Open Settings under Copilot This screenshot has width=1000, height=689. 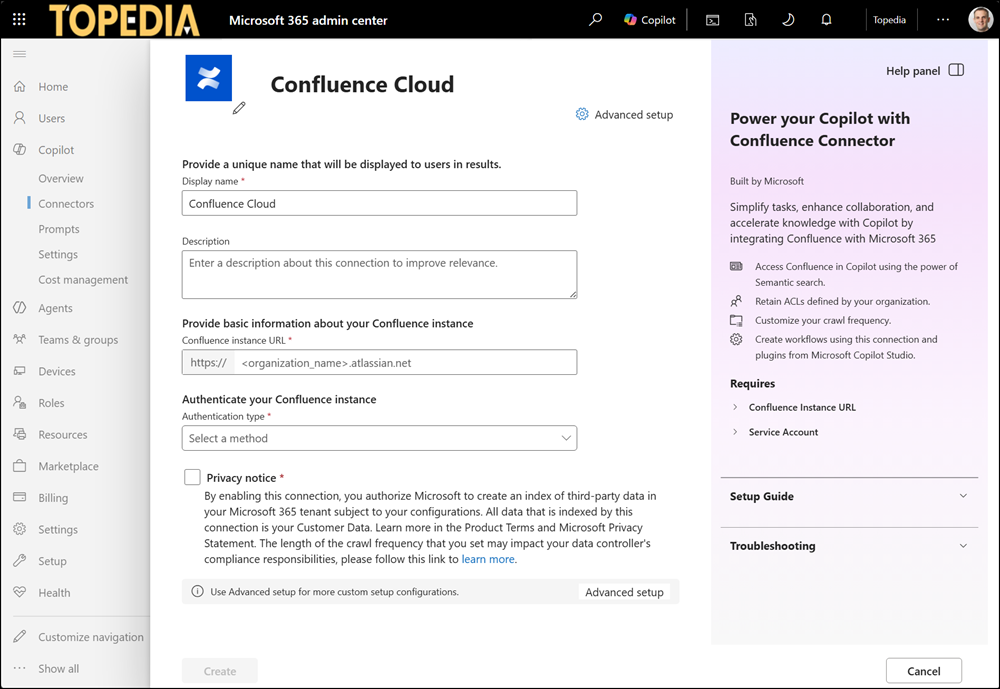pyautogui.click(x=58, y=254)
